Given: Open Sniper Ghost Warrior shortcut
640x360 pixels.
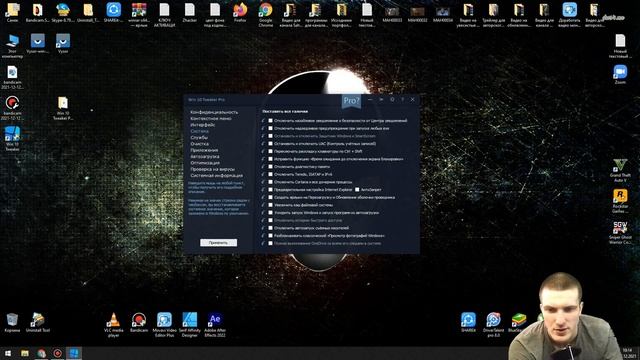Looking at the screenshot, I should click(x=620, y=233).
